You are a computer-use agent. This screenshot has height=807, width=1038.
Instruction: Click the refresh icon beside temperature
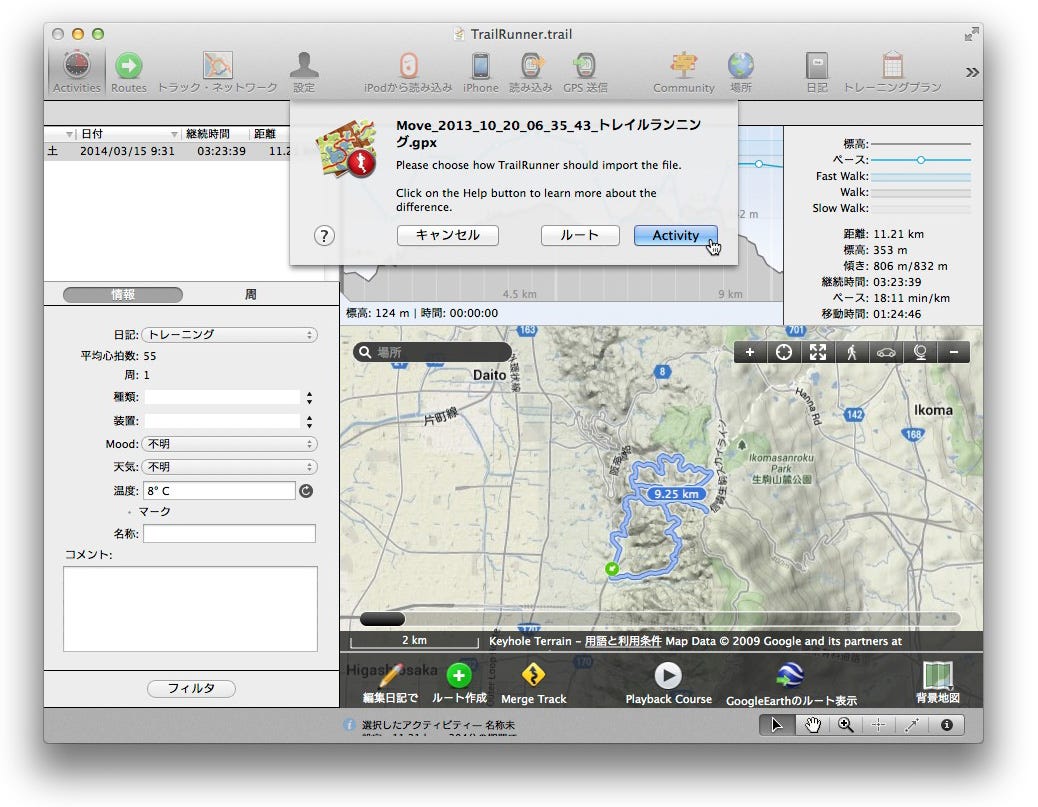(x=306, y=491)
